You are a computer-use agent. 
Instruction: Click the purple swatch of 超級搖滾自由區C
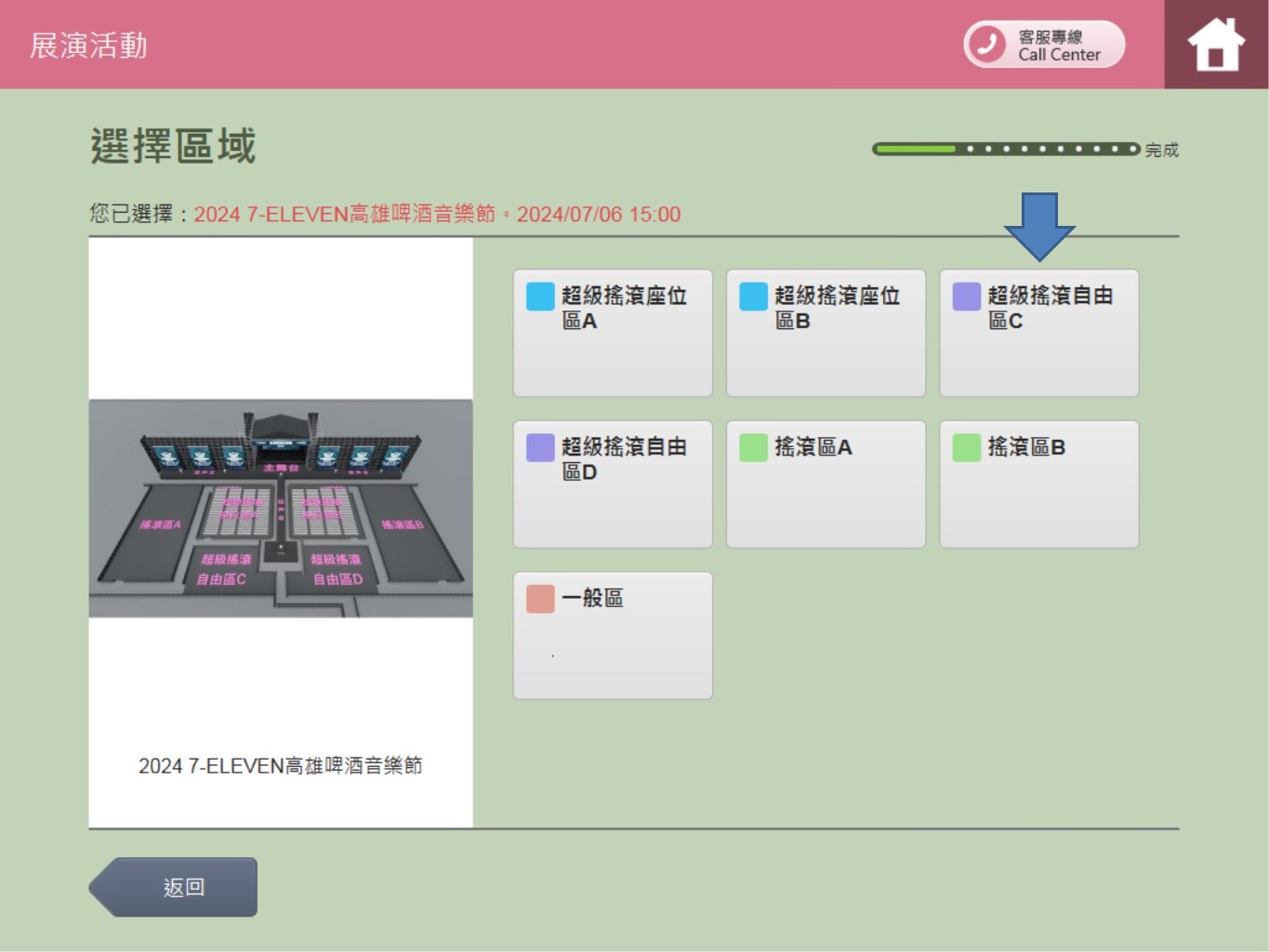[x=967, y=297]
